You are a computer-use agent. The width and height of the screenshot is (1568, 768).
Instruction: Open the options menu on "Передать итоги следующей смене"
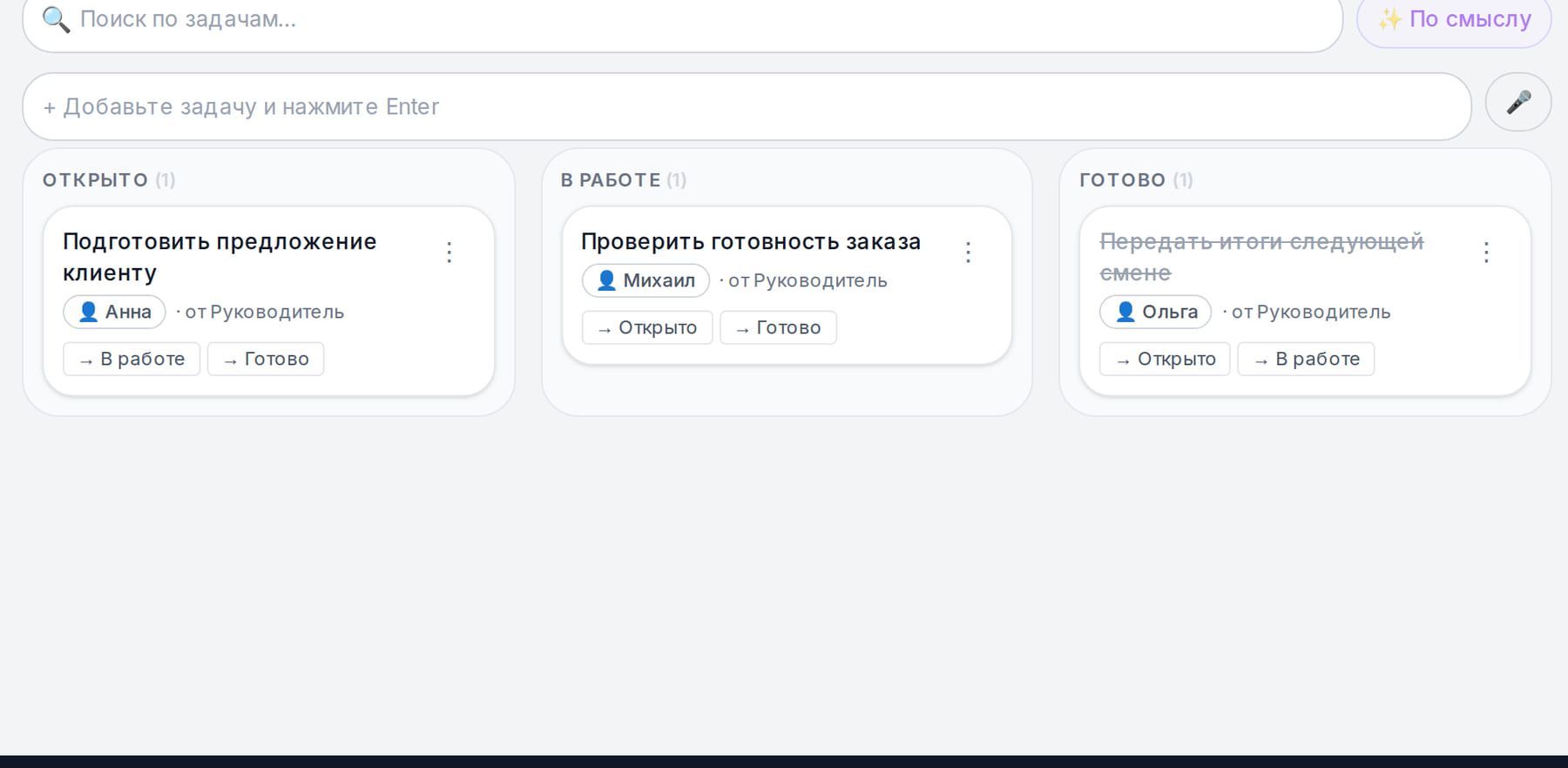(x=1486, y=253)
